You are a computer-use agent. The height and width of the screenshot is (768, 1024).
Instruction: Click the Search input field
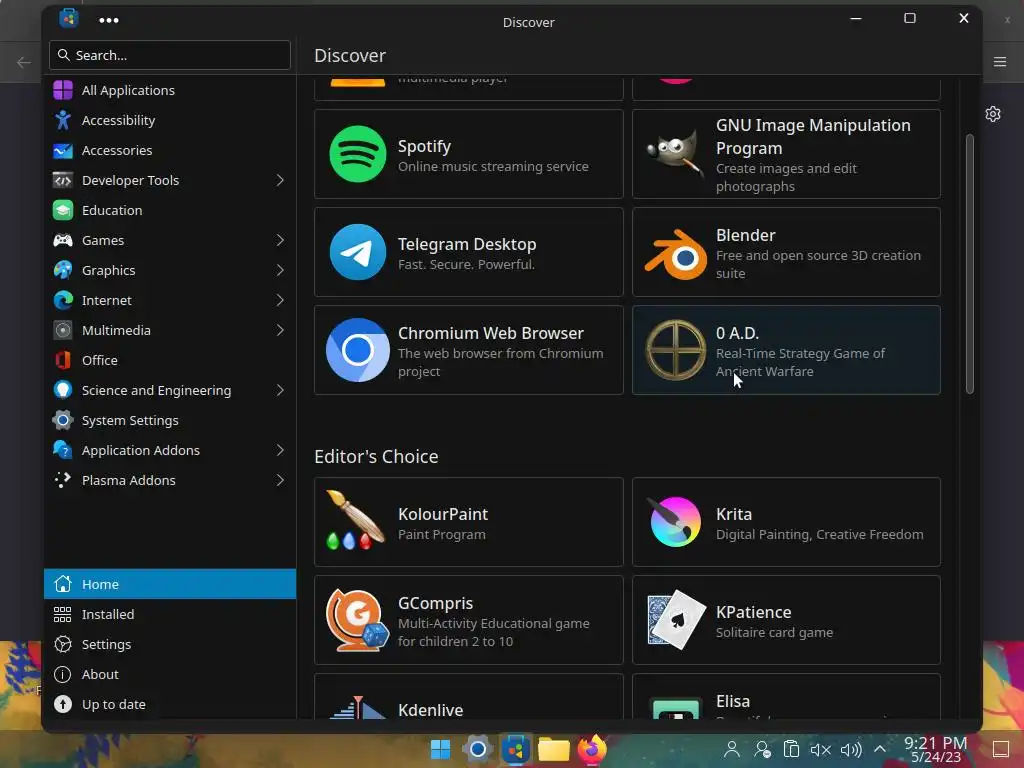click(170, 55)
